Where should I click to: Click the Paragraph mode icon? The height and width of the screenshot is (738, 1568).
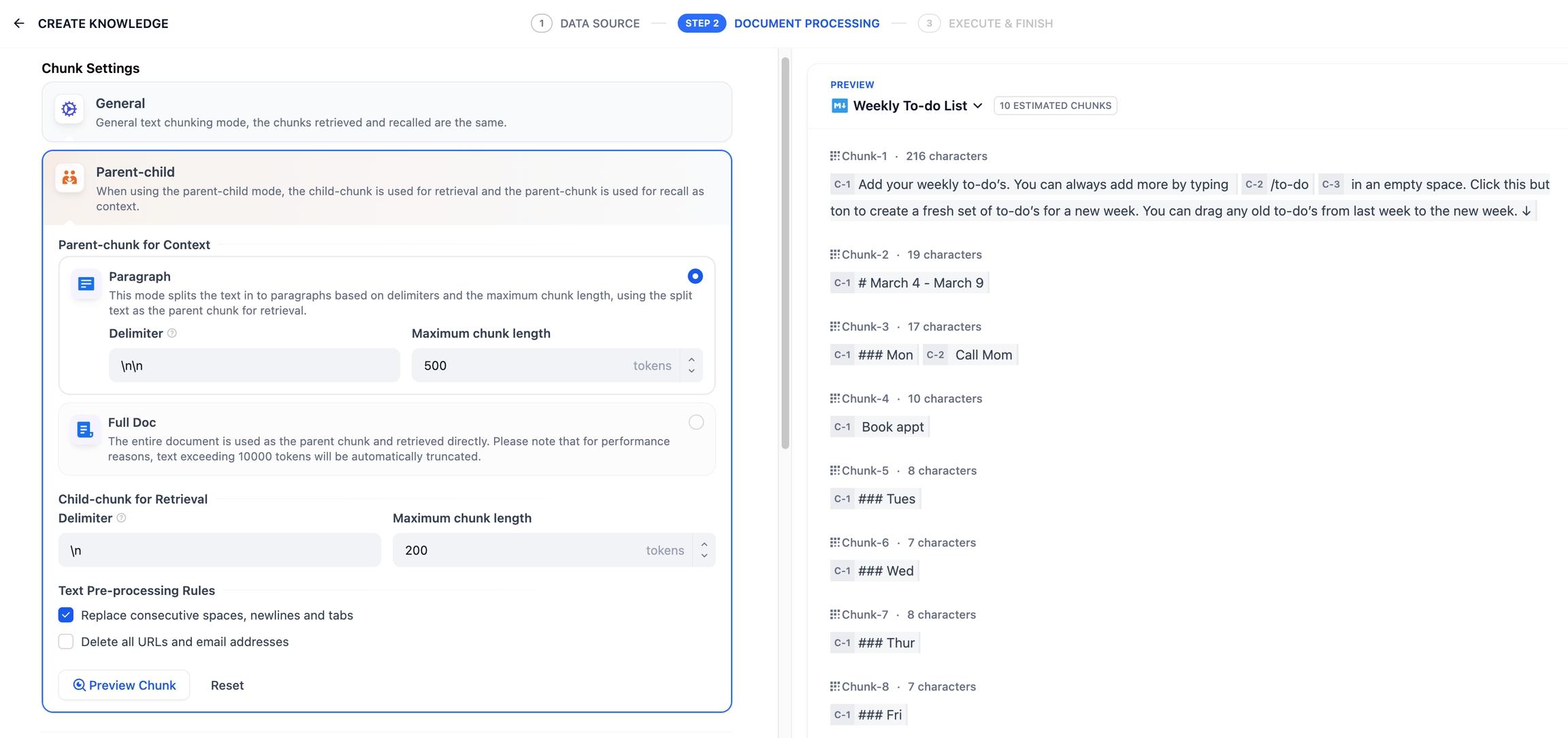86,283
